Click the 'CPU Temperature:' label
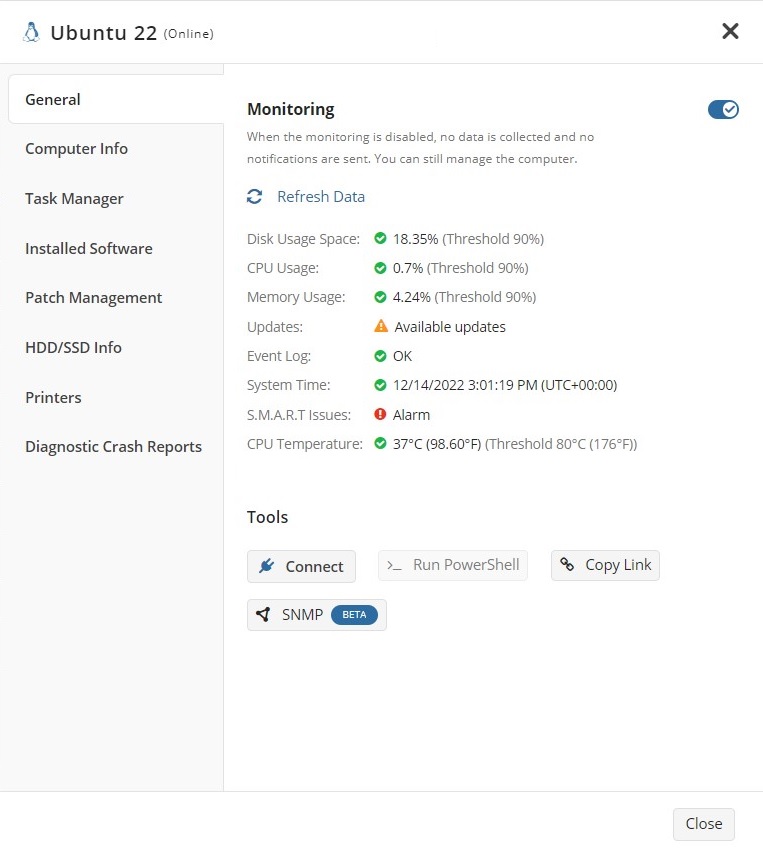The height and width of the screenshot is (856, 763). point(305,444)
